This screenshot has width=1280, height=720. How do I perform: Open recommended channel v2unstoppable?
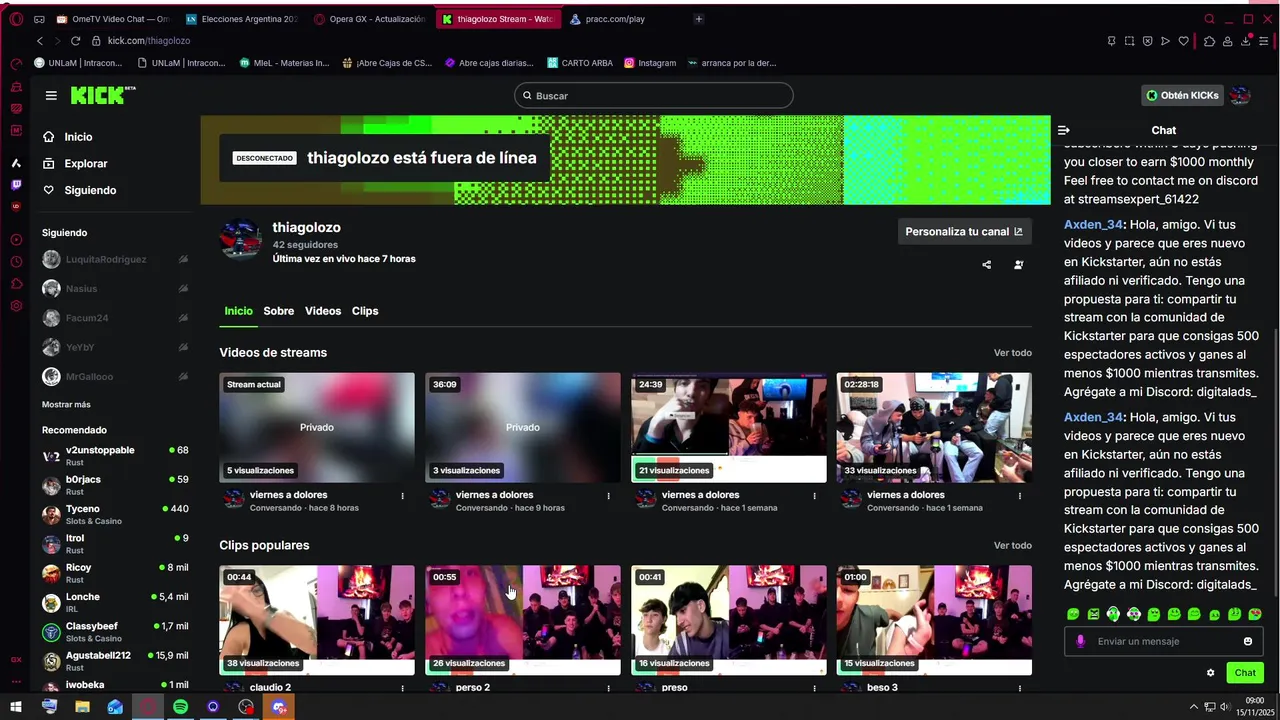(x=115, y=455)
